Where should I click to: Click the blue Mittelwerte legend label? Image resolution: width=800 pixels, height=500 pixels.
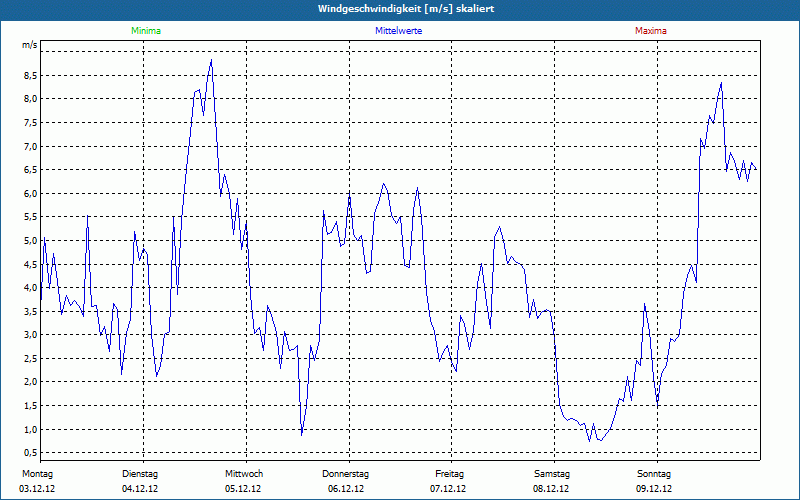click(398, 31)
